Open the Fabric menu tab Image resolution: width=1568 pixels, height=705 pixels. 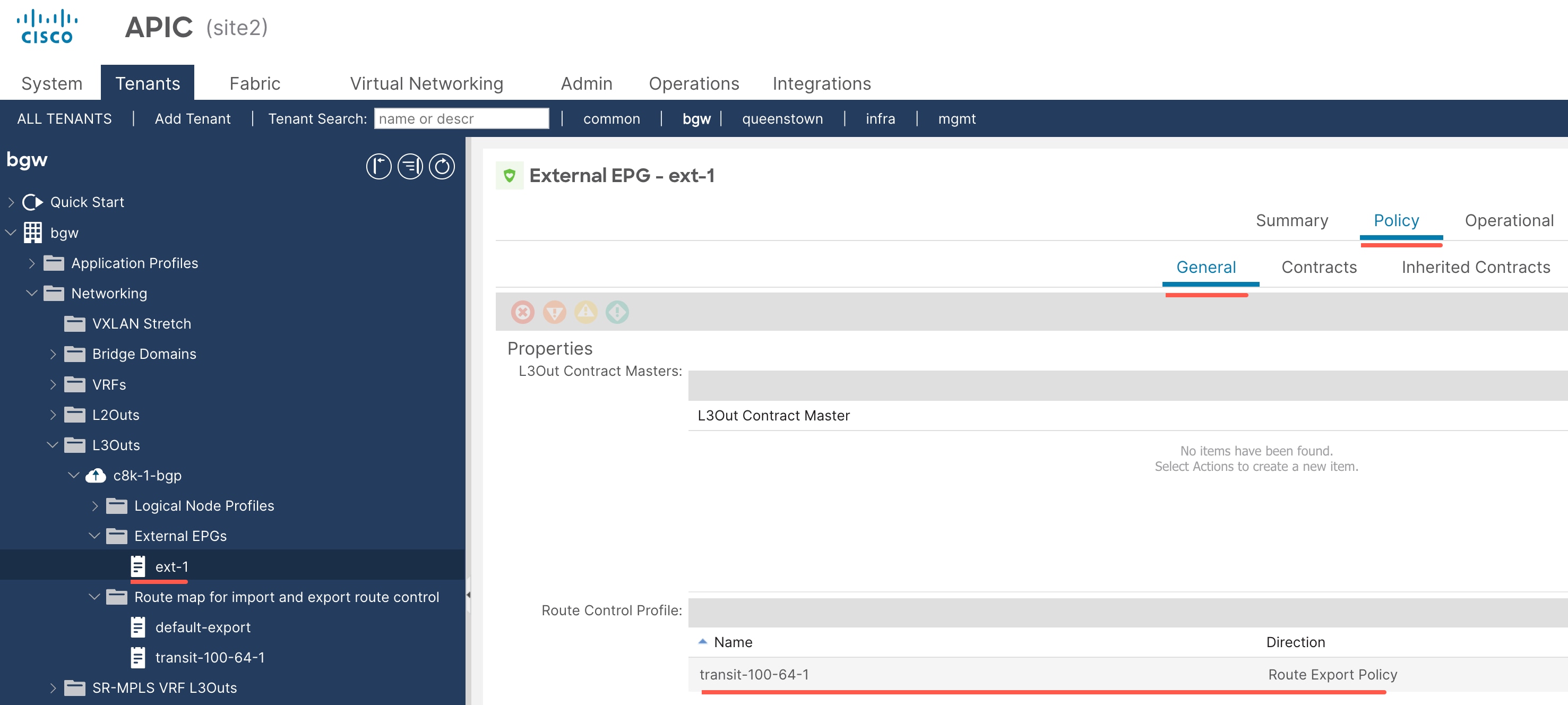pos(254,83)
